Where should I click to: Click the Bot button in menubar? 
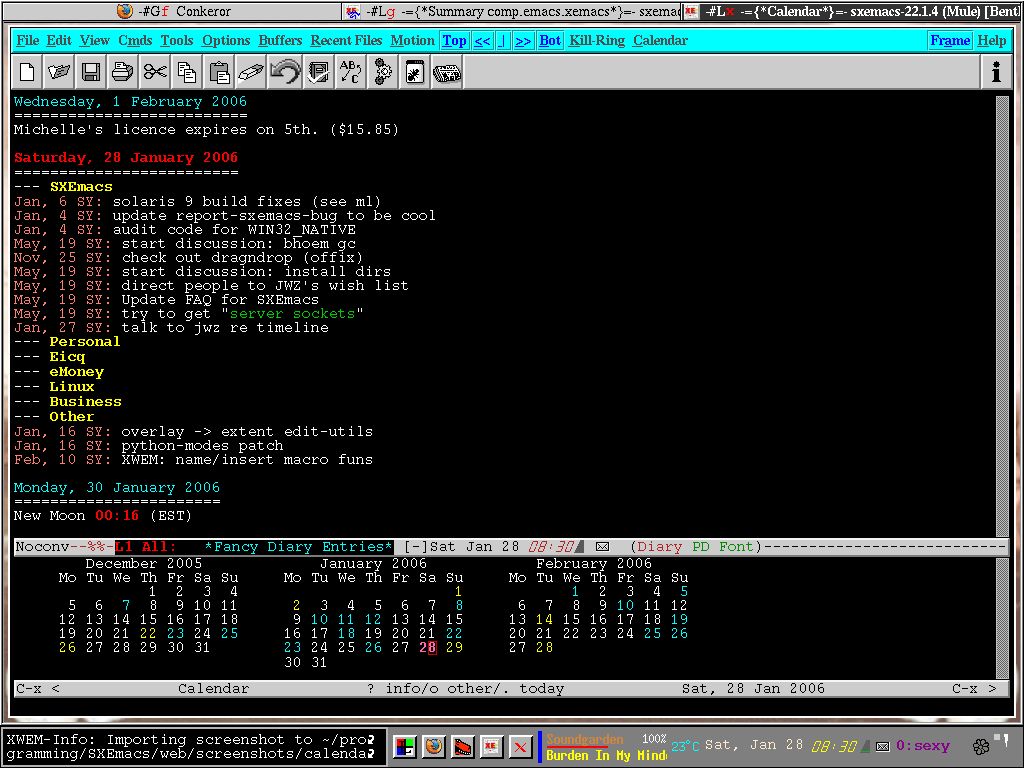pos(550,40)
